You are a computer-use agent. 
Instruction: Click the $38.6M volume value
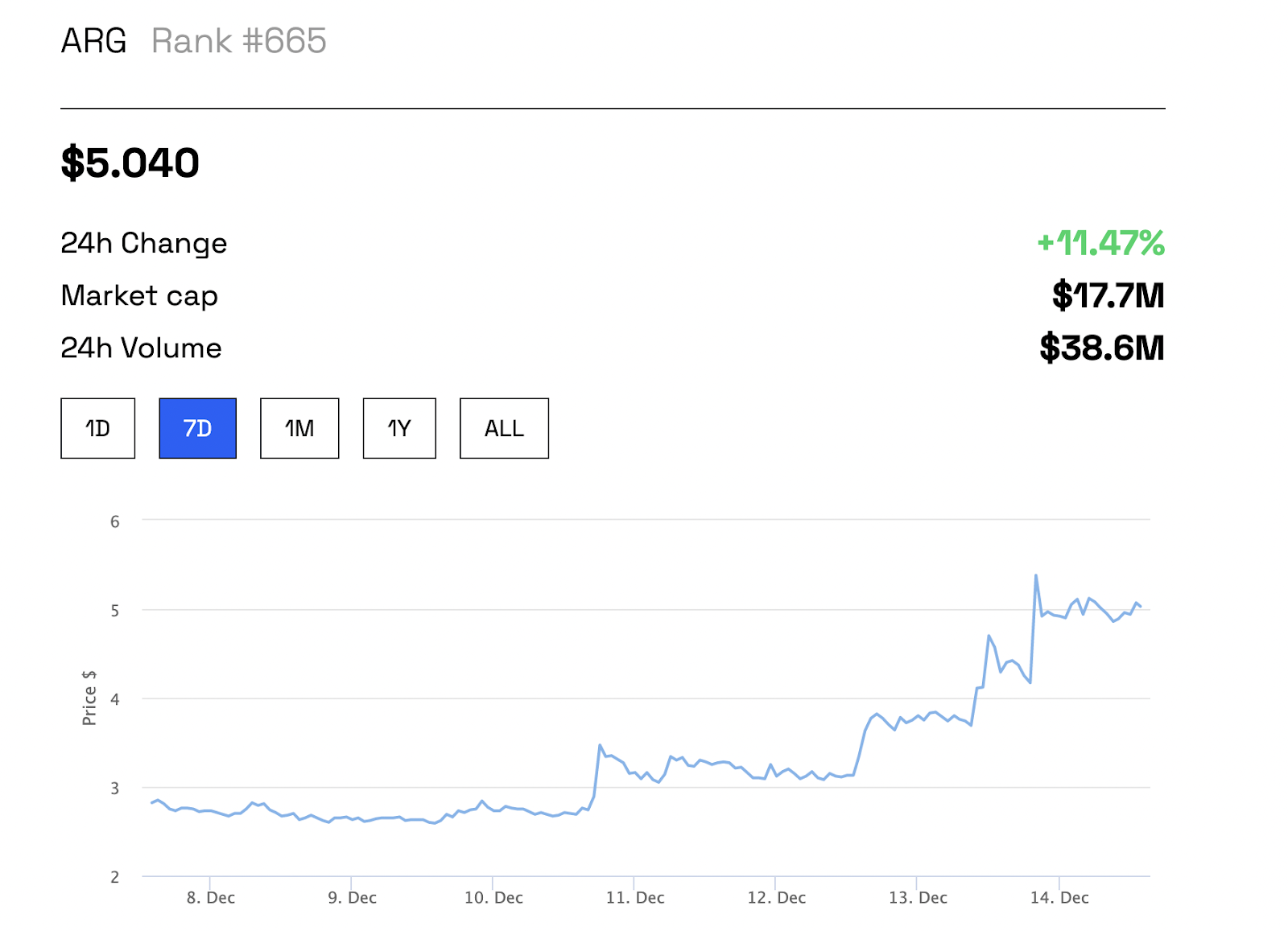click(1101, 348)
